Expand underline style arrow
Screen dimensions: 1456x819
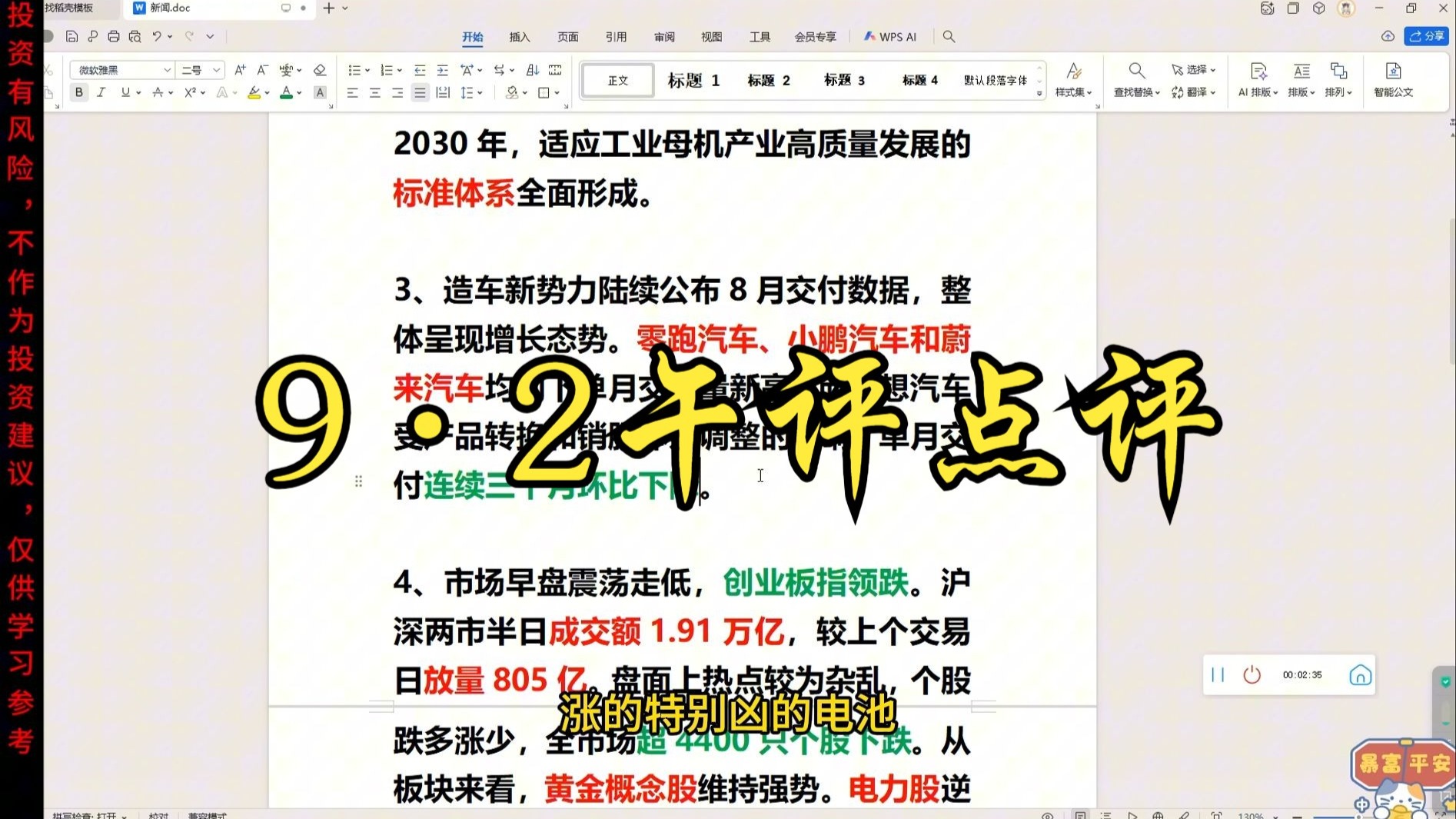pyautogui.click(x=138, y=92)
